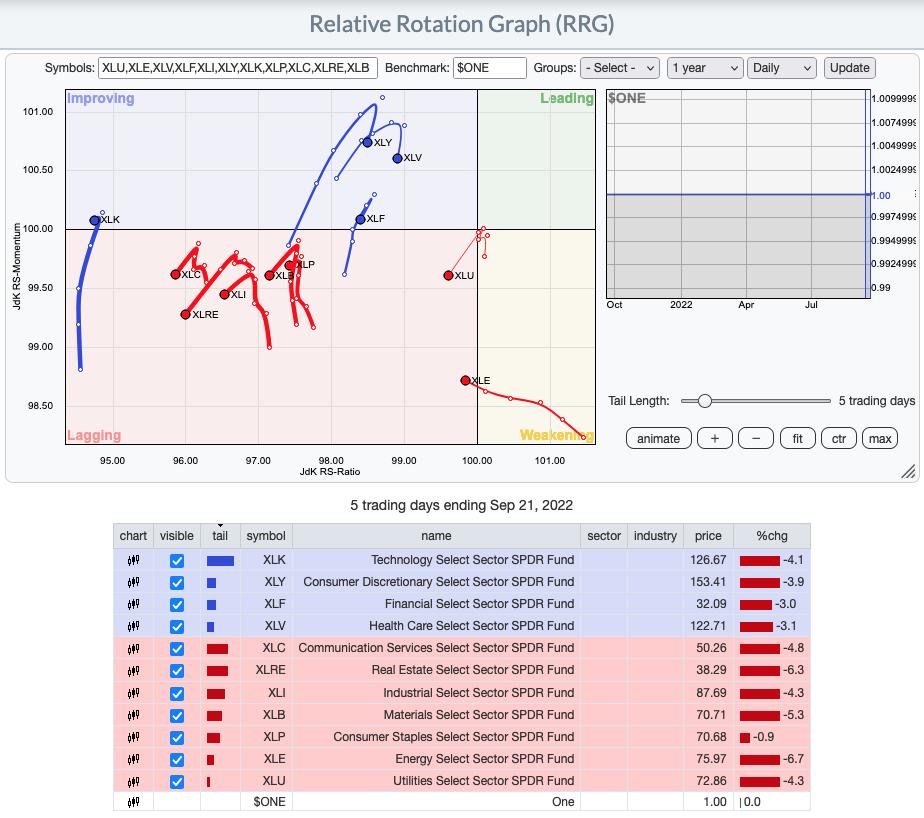The width and height of the screenshot is (924, 818).
Task: Click the Benchmark input field
Action: coord(490,68)
